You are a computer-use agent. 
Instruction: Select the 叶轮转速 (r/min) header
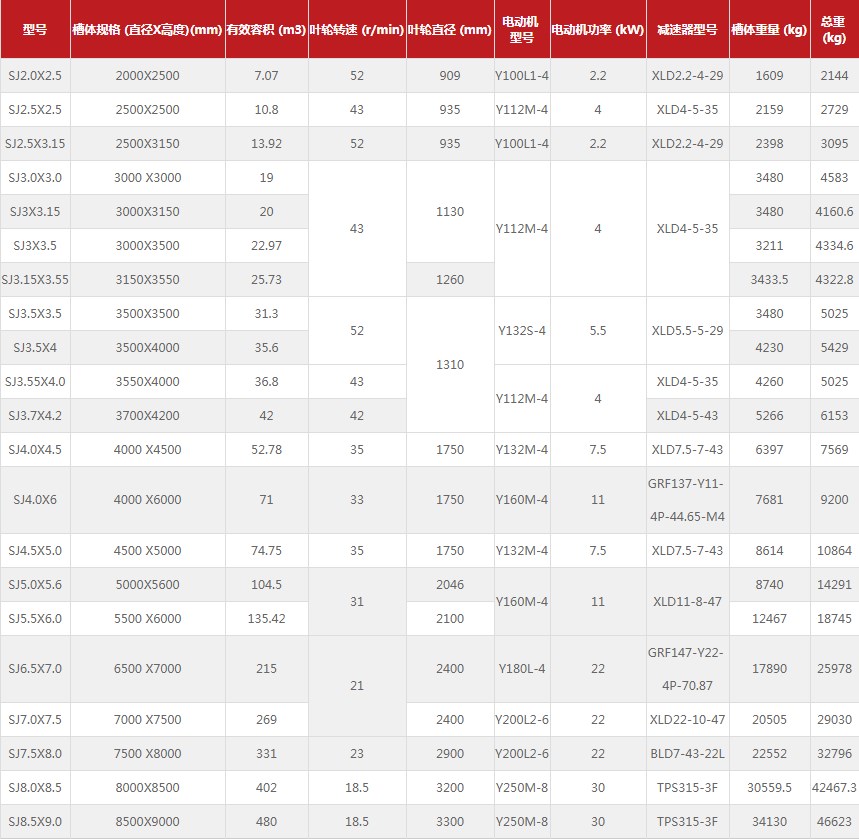(x=357, y=30)
